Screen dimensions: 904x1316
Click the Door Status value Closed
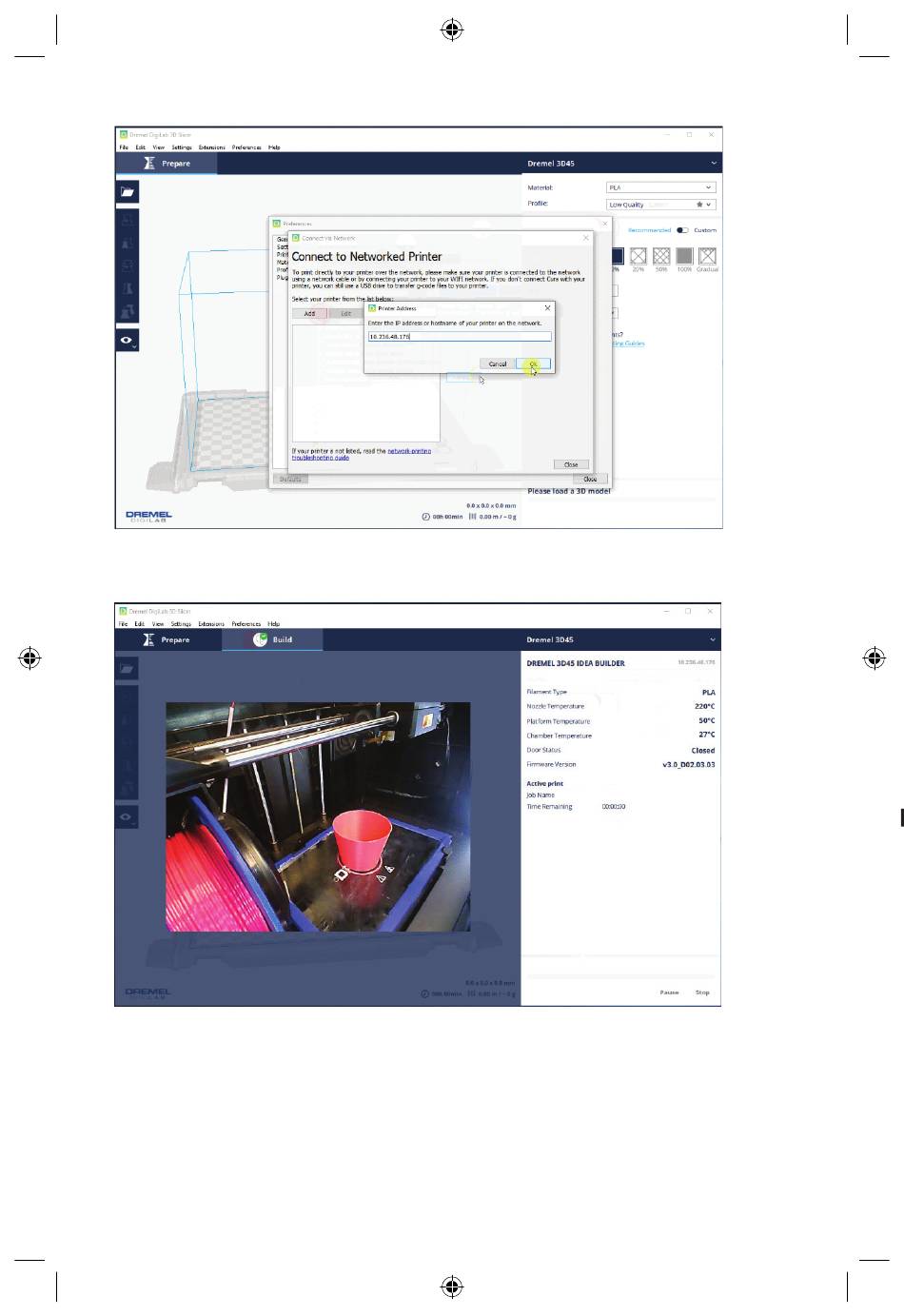703,751
